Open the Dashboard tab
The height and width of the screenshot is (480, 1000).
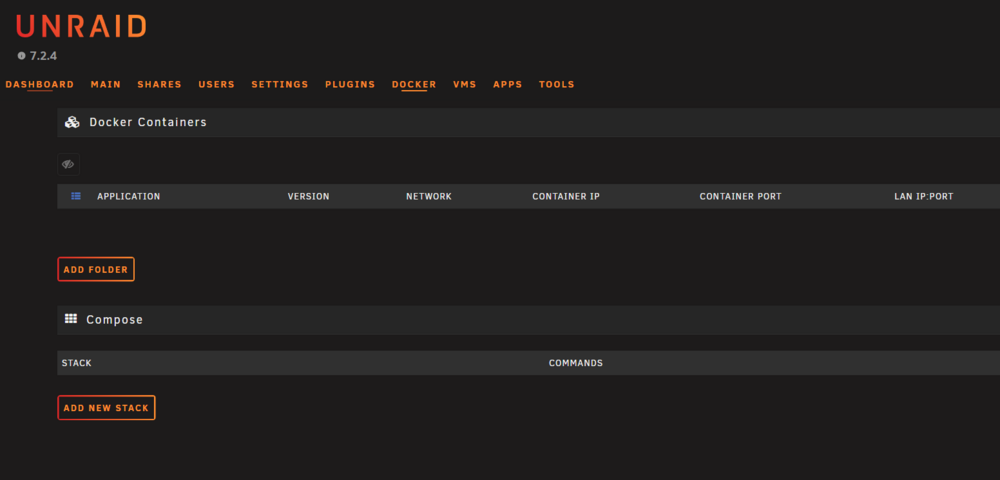[x=40, y=84]
